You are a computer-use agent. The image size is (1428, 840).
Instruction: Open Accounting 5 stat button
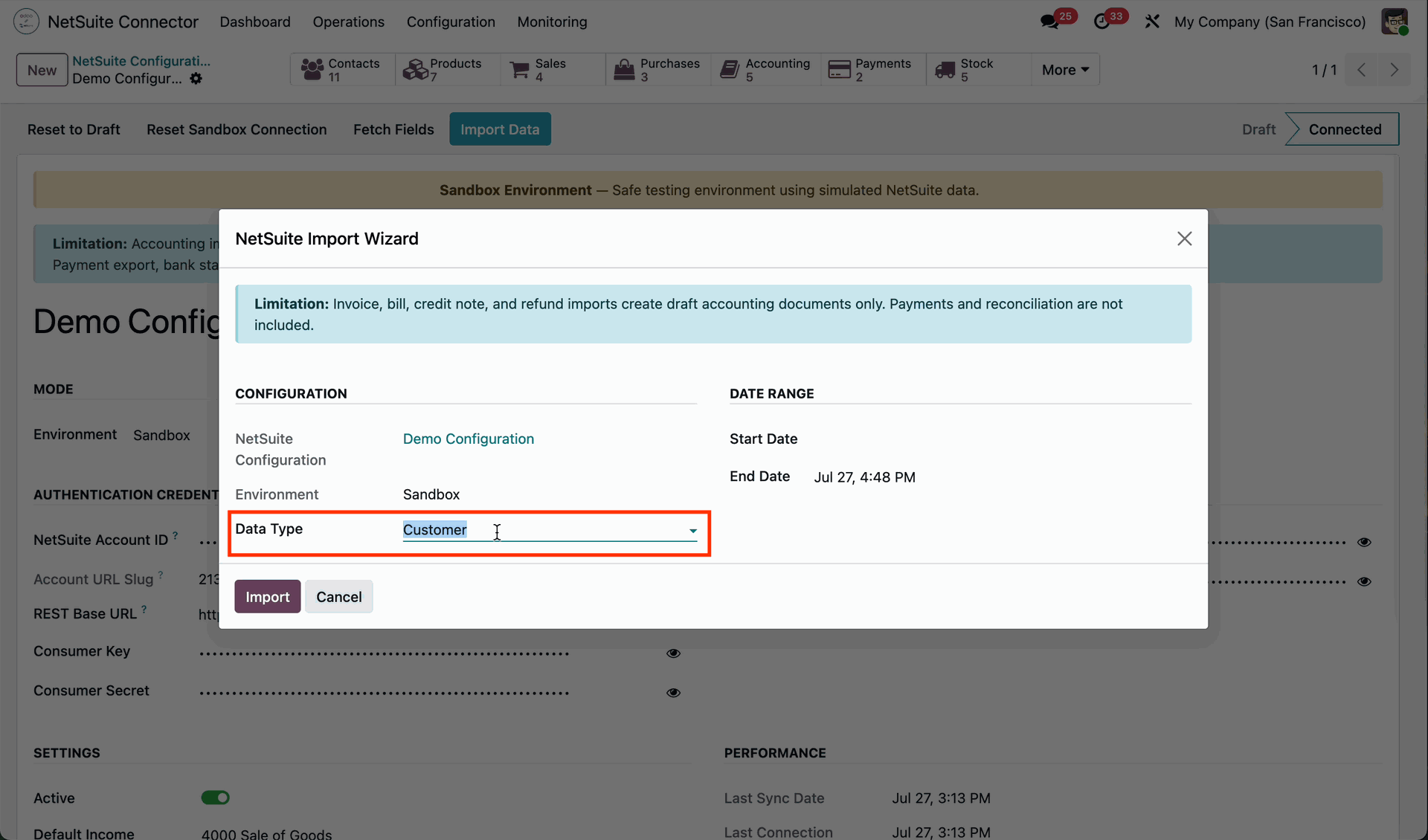(x=766, y=70)
